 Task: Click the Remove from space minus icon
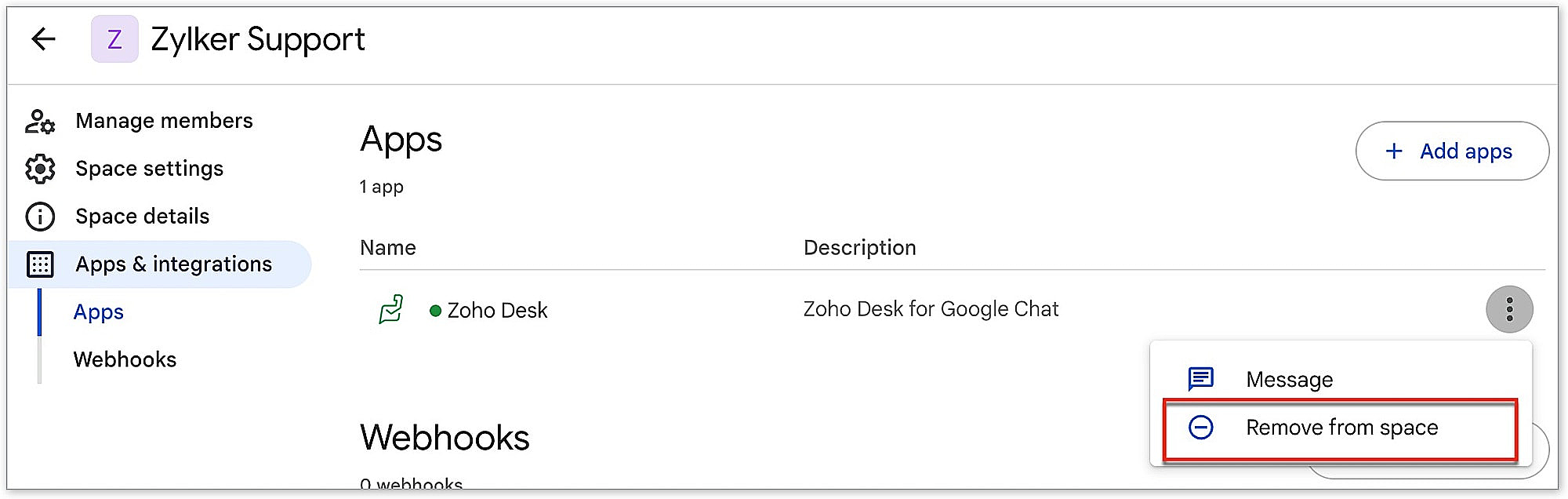(1200, 428)
